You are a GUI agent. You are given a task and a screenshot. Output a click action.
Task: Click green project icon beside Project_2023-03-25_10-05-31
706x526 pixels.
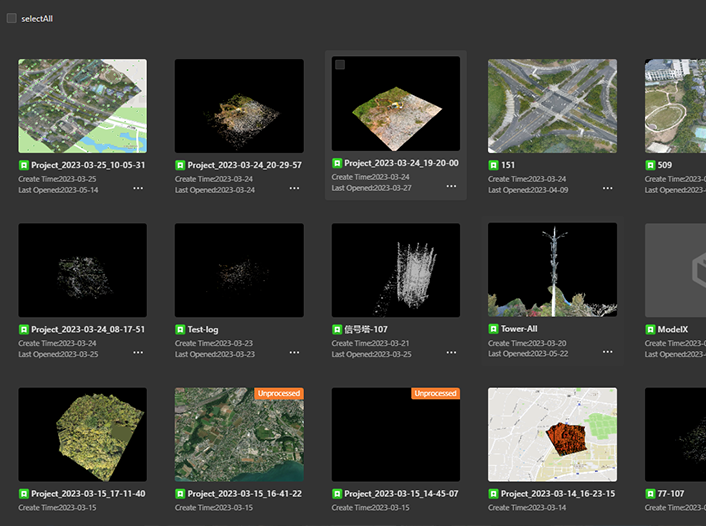pyautogui.click(x=23, y=165)
